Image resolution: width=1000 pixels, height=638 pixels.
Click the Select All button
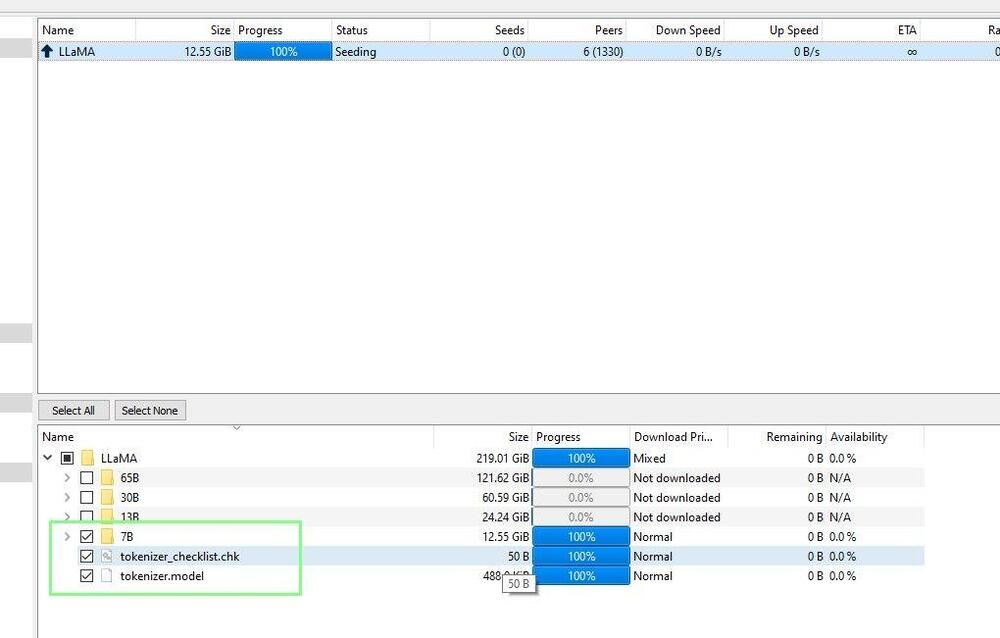(x=73, y=410)
